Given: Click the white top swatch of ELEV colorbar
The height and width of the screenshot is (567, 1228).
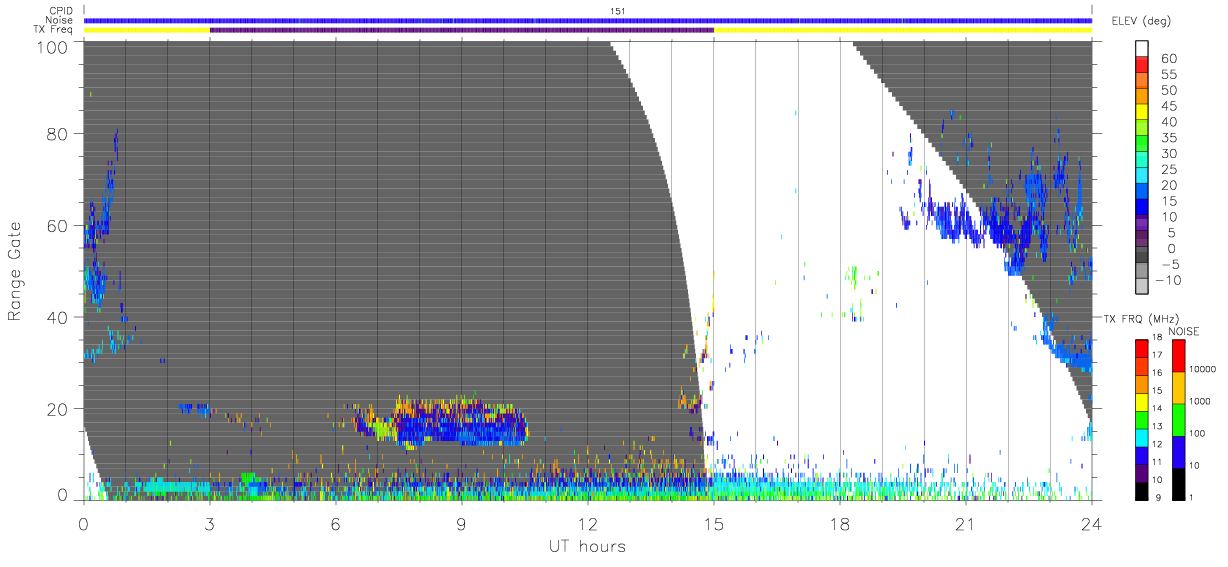Looking at the screenshot, I should 1142,49.
